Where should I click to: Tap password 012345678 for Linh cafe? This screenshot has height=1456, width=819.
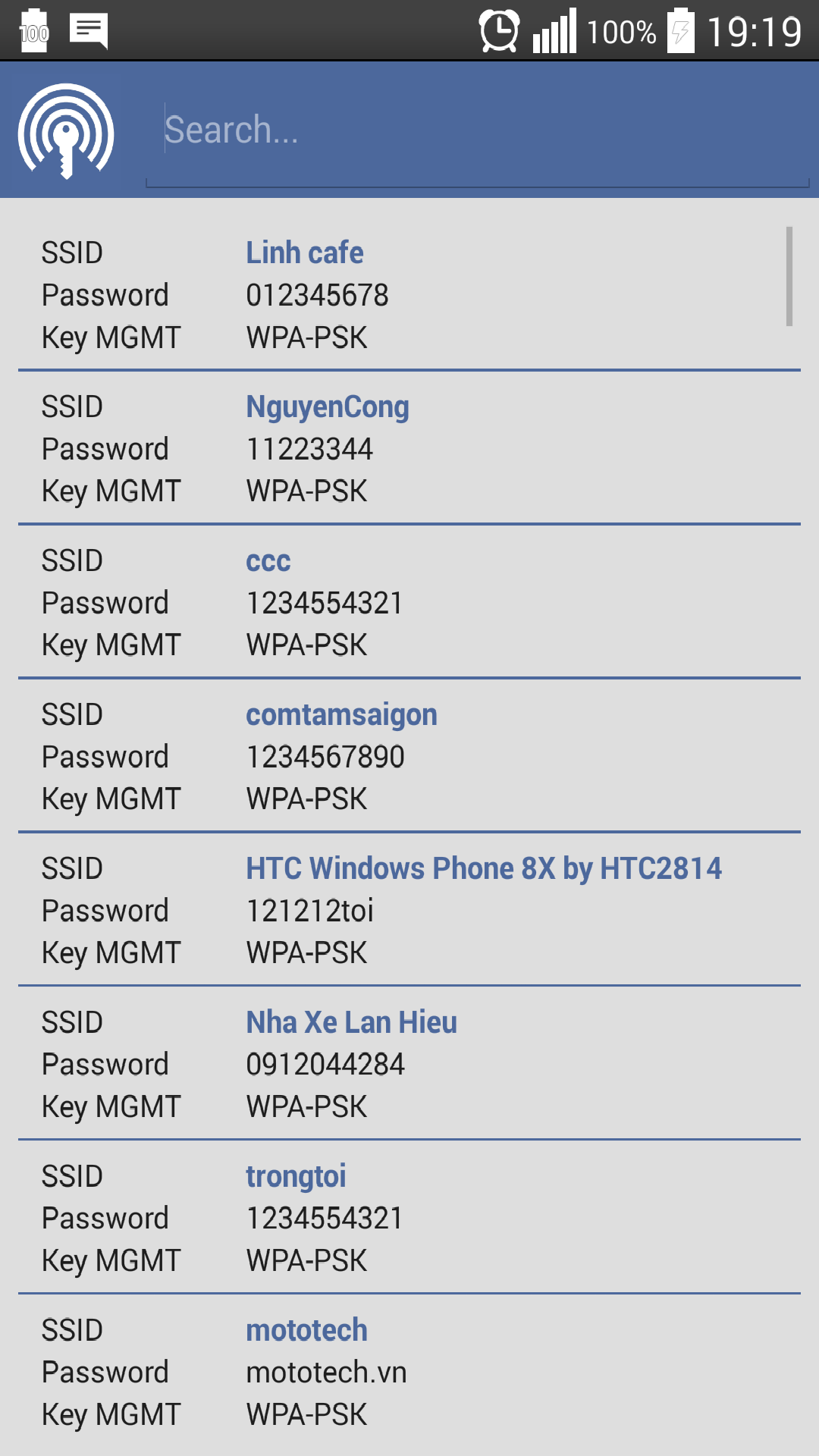[x=317, y=295]
